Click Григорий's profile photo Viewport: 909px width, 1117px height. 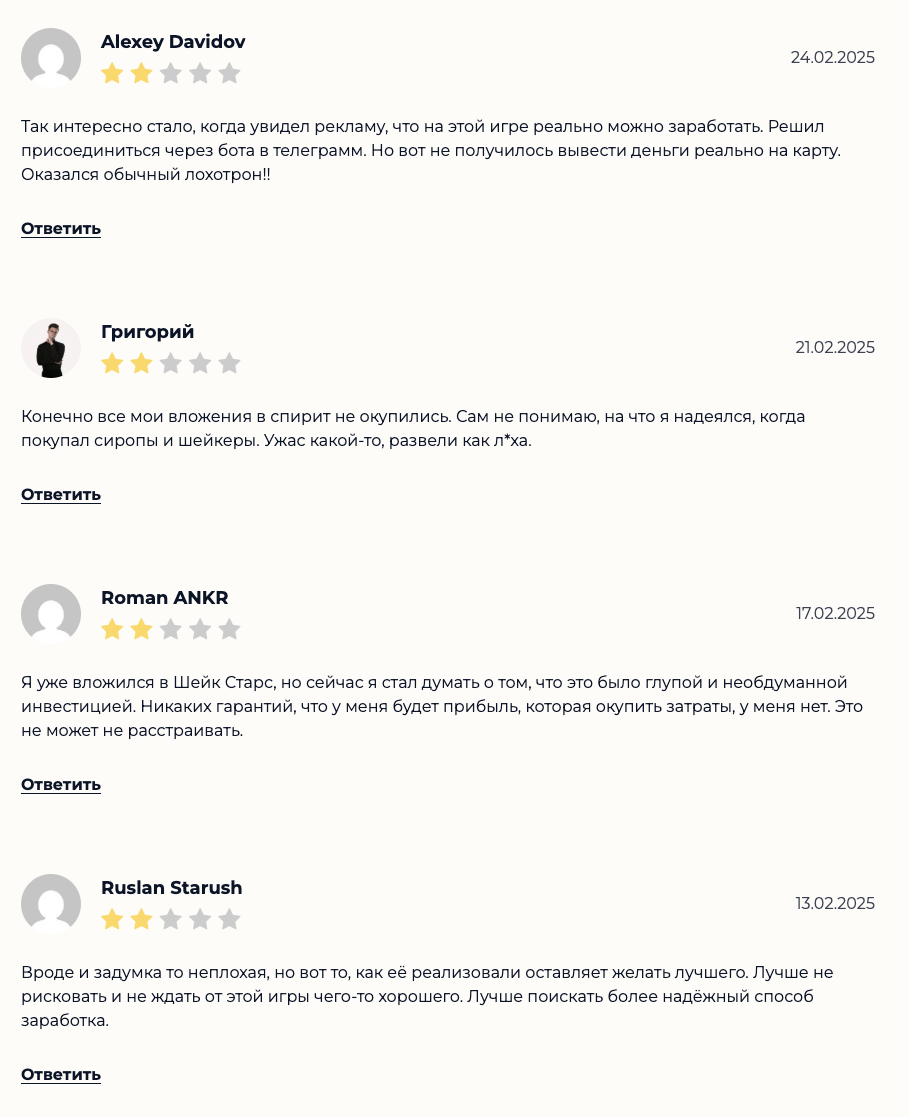point(51,348)
